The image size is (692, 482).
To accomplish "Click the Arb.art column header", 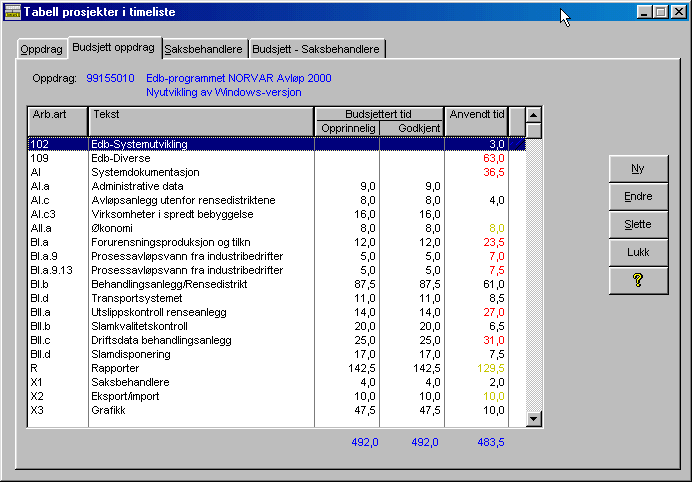I will (58, 121).
